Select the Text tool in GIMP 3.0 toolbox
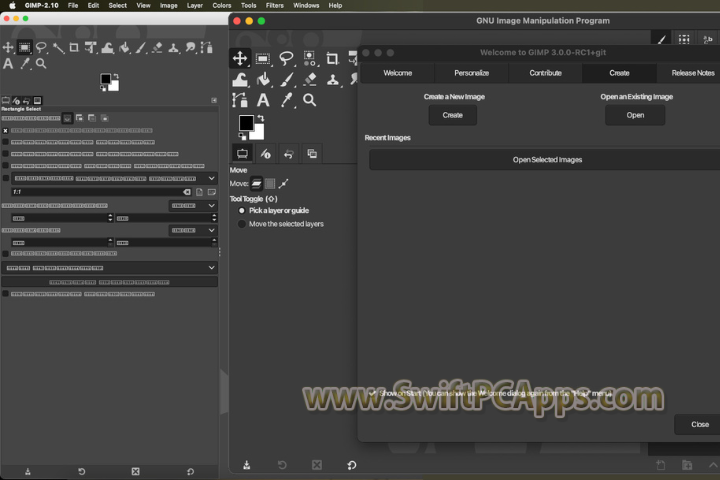720x480 pixels. [x=263, y=100]
